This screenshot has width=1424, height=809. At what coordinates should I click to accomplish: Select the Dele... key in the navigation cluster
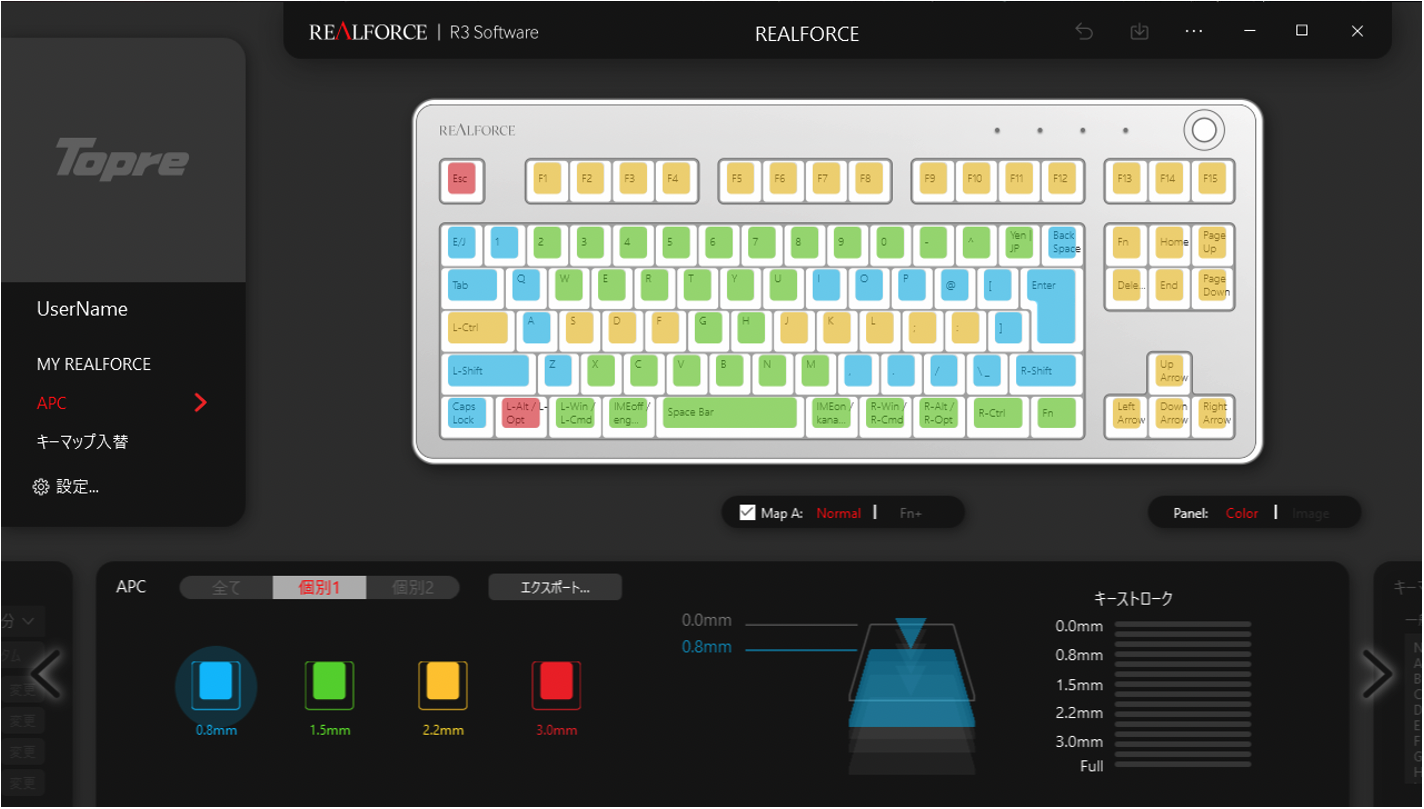(1126, 285)
